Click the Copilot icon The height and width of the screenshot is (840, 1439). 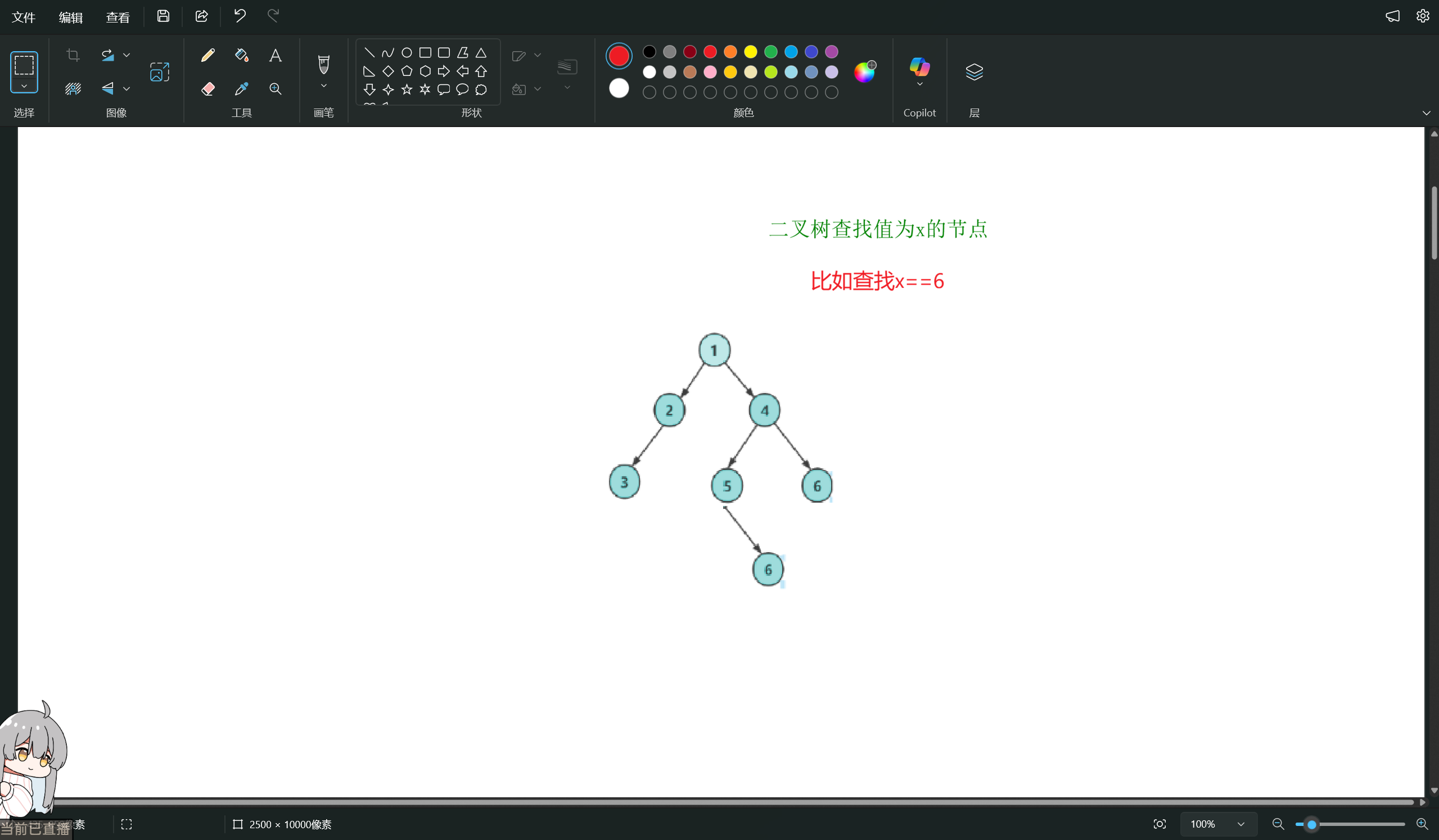click(919, 67)
